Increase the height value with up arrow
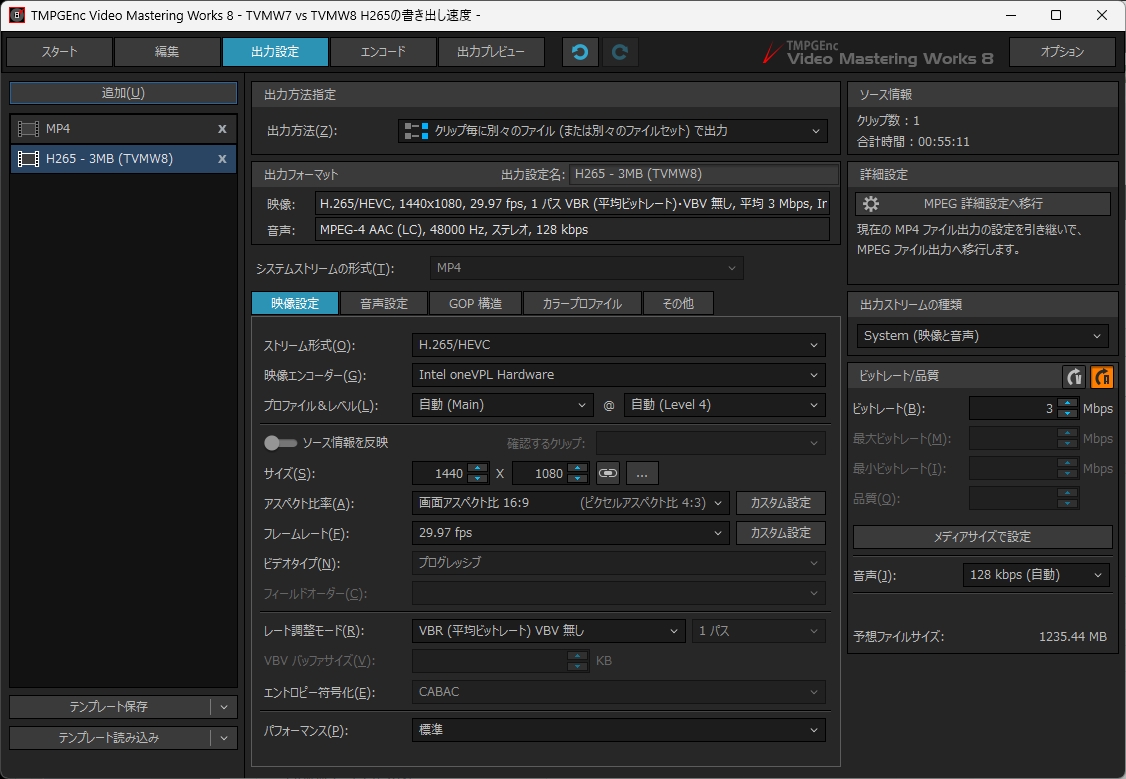The width and height of the screenshot is (1126, 779). click(x=577, y=468)
